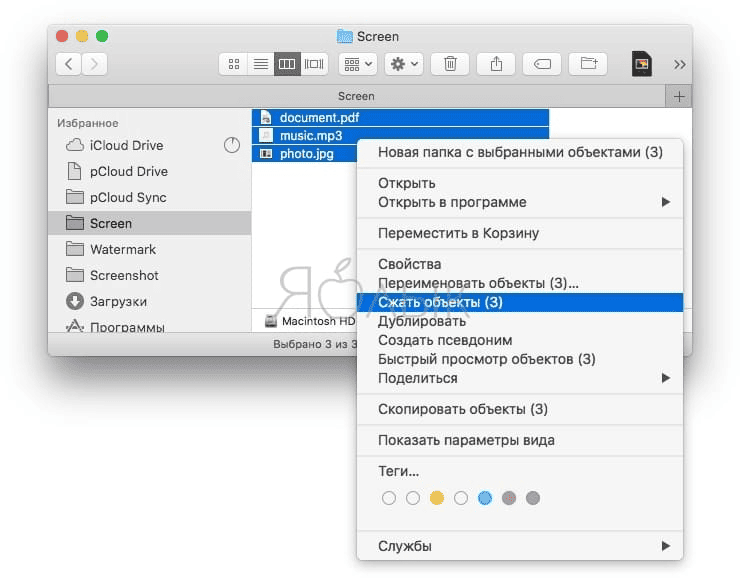Choose Сжать объекты (3)
This screenshot has height=578, width=740.
(520, 302)
